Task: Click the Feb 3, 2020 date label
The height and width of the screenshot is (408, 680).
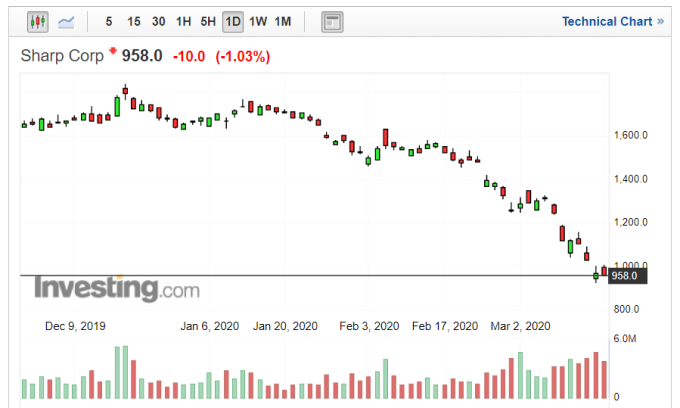Action: (369, 326)
